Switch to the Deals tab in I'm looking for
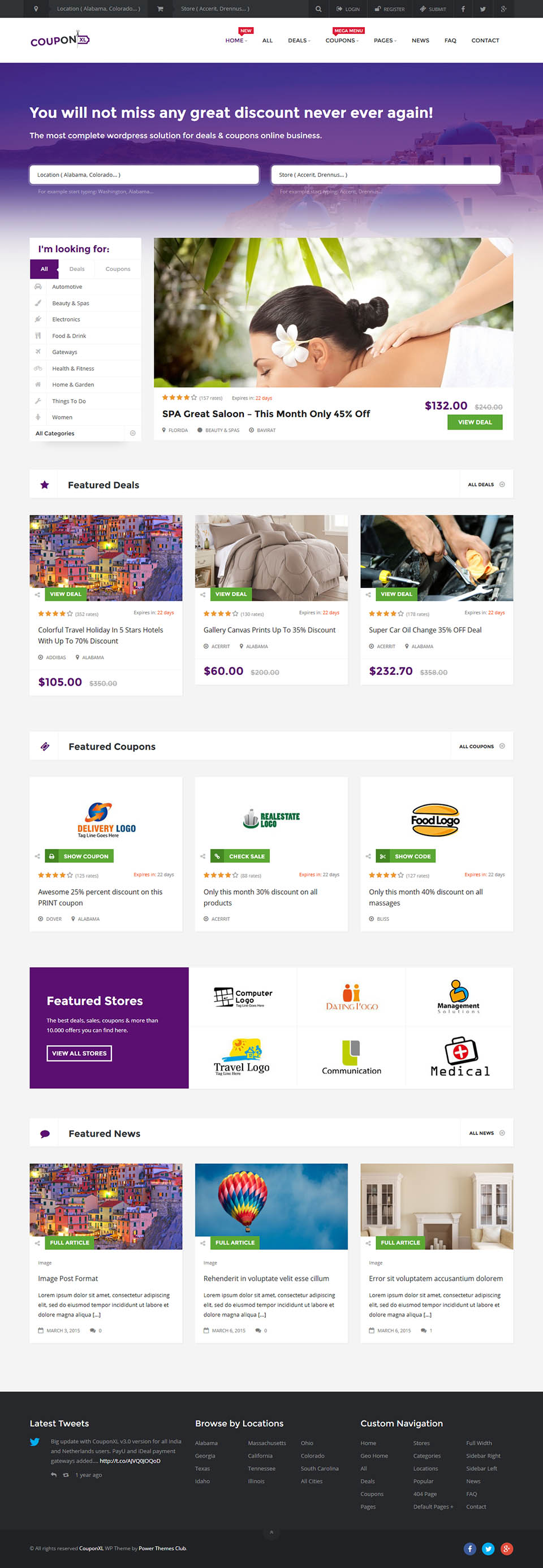 pos(77,268)
